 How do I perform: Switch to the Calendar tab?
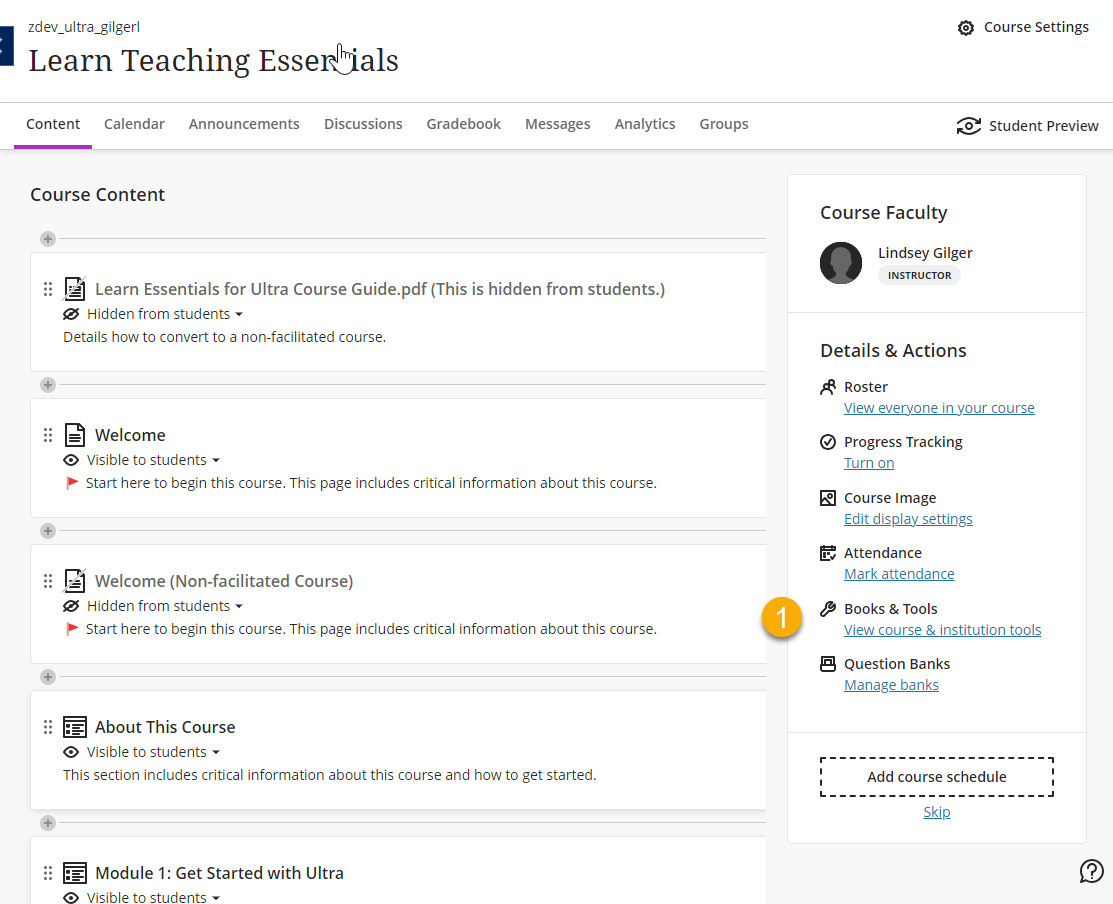[134, 124]
